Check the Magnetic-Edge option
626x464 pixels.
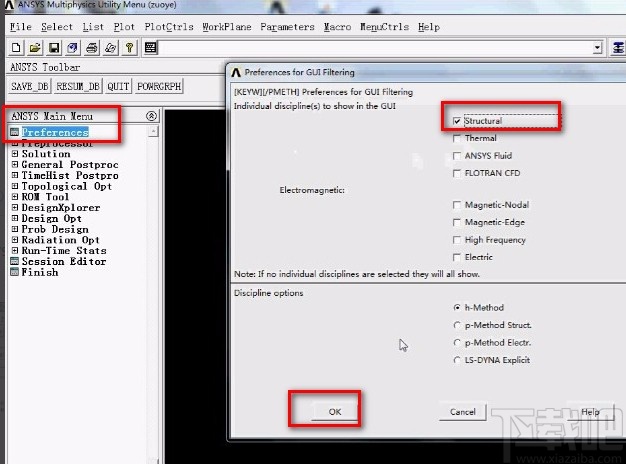tap(457, 222)
